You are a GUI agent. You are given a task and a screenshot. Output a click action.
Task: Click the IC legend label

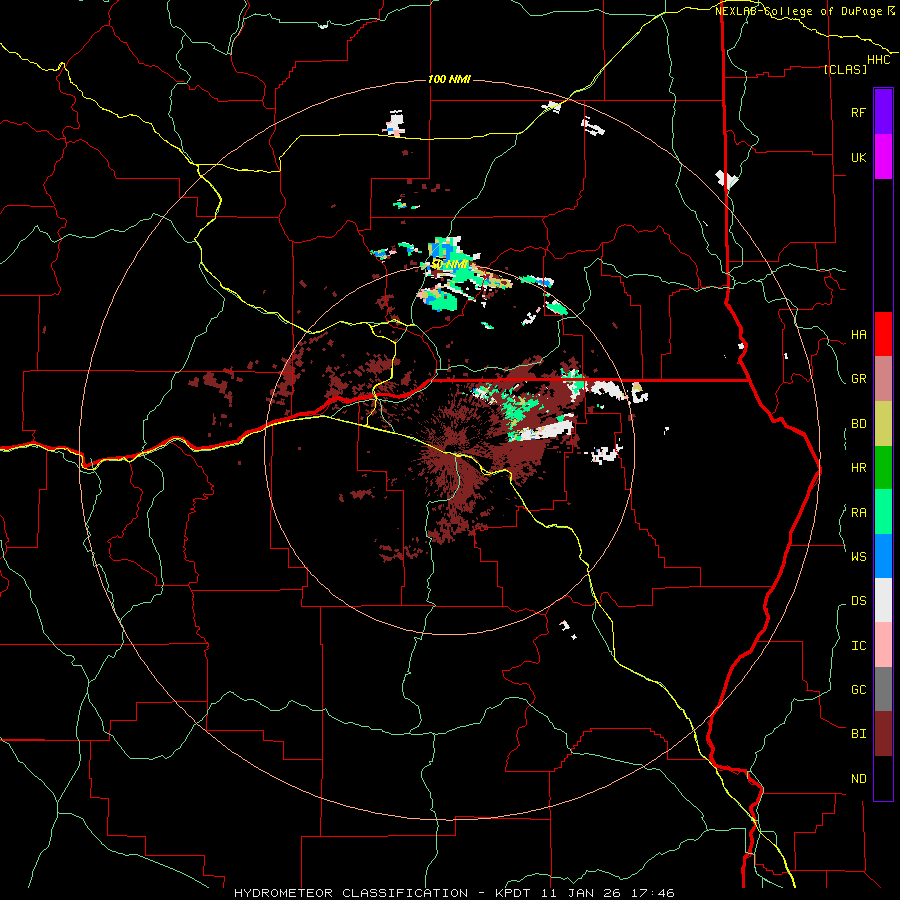pos(858,646)
